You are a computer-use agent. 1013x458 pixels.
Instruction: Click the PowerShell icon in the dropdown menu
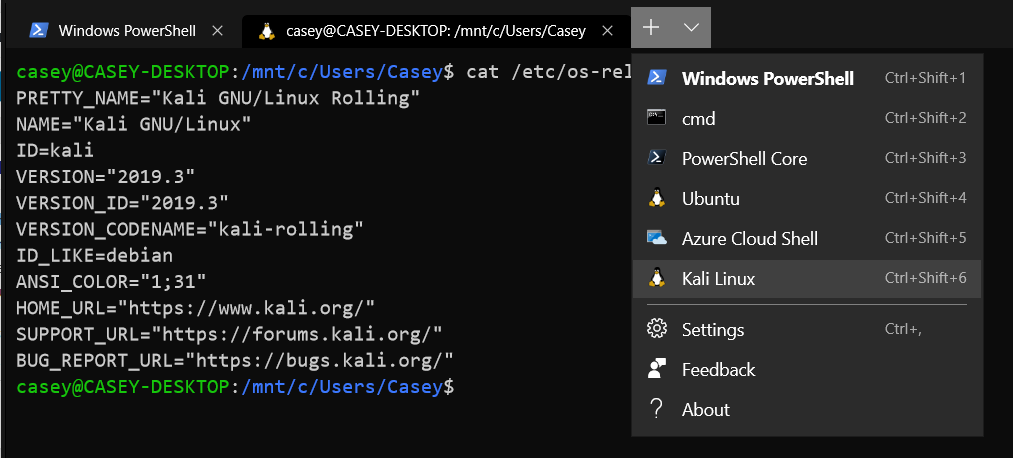point(657,78)
